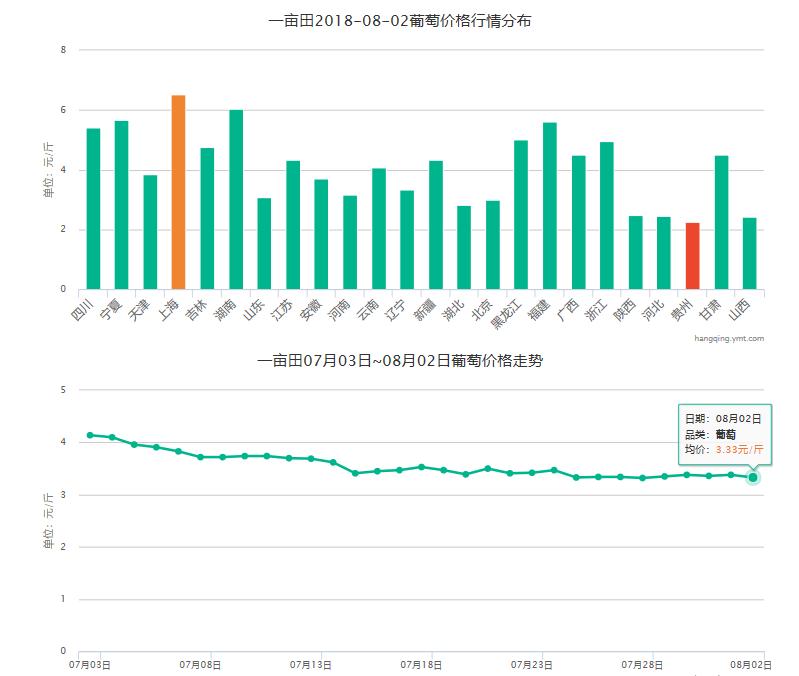Click the 安徽 green bar
The height and width of the screenshot is (676, 799).
pyautogui.click(x=321, y=234)
